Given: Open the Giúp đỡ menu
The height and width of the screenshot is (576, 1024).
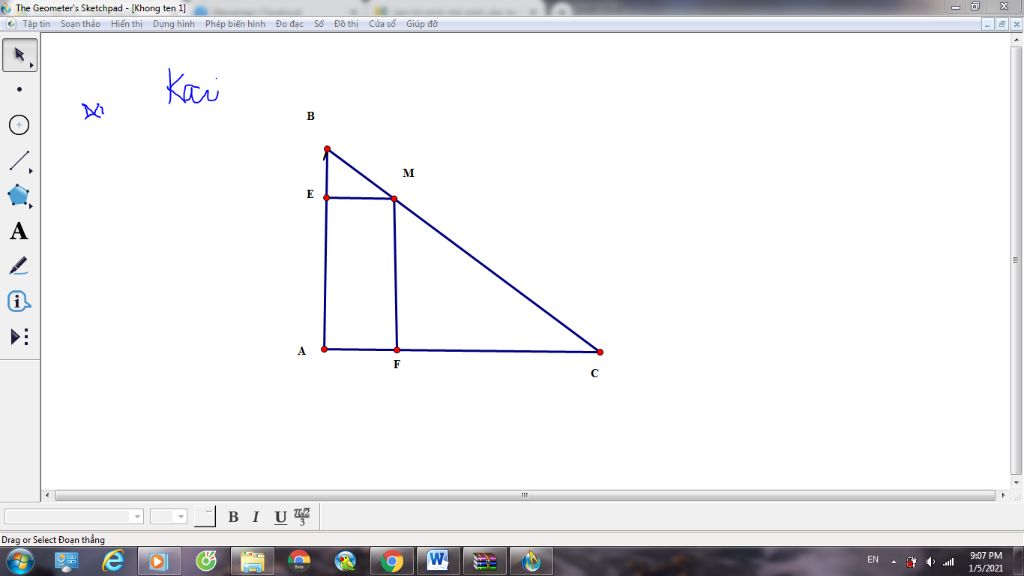Looking at the screenshot, I should pyautogui.click(x=422, y=24).
